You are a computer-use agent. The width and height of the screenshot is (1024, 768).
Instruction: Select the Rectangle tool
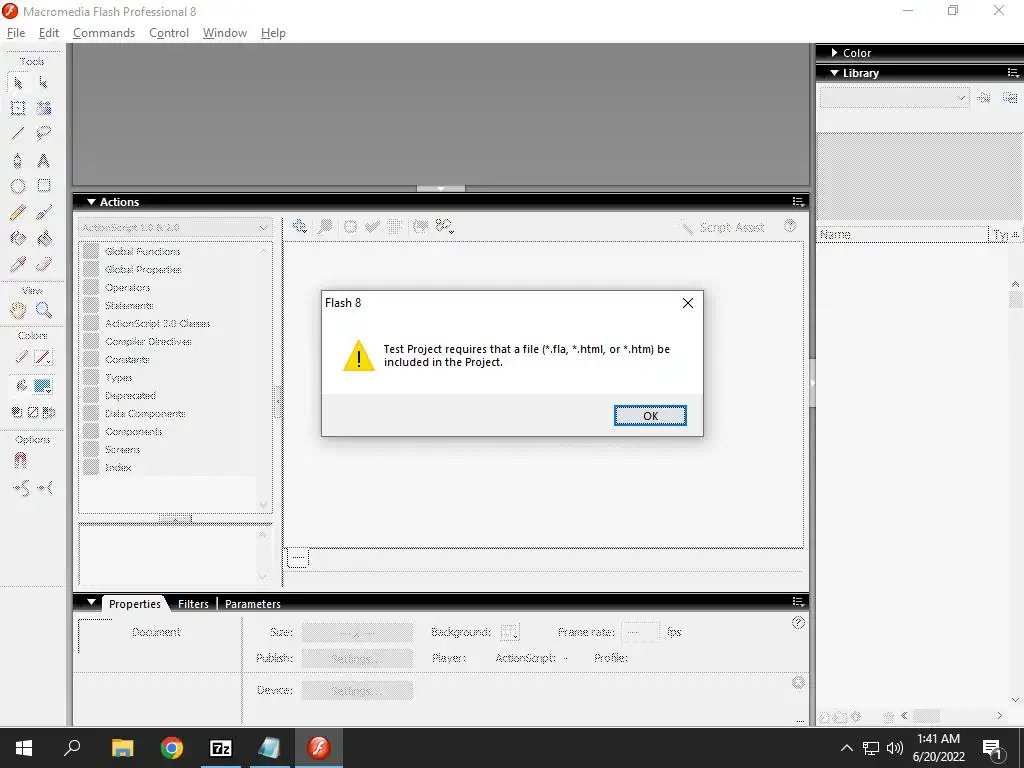(44, 186)
